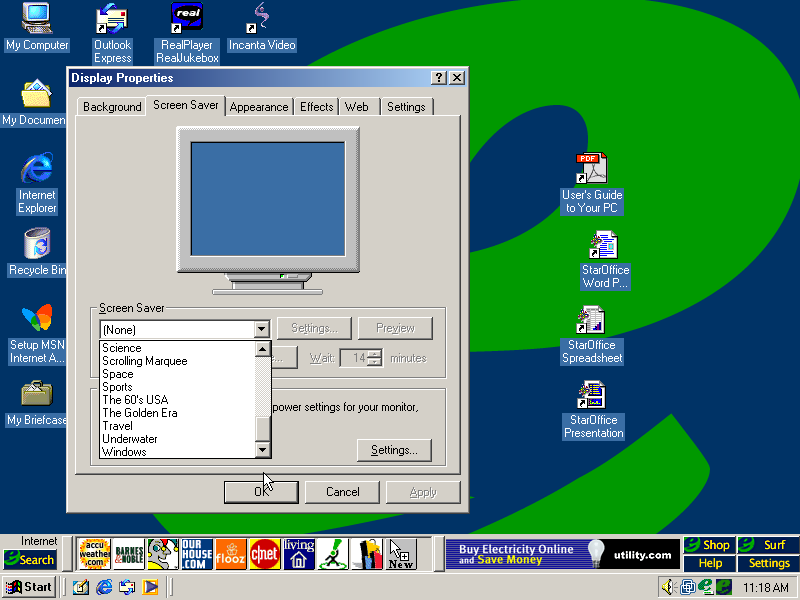Choose Scrolling Marquee from the screen saver list
The image size is (800, 600).
pyautogui.click(x=145, y=361)
